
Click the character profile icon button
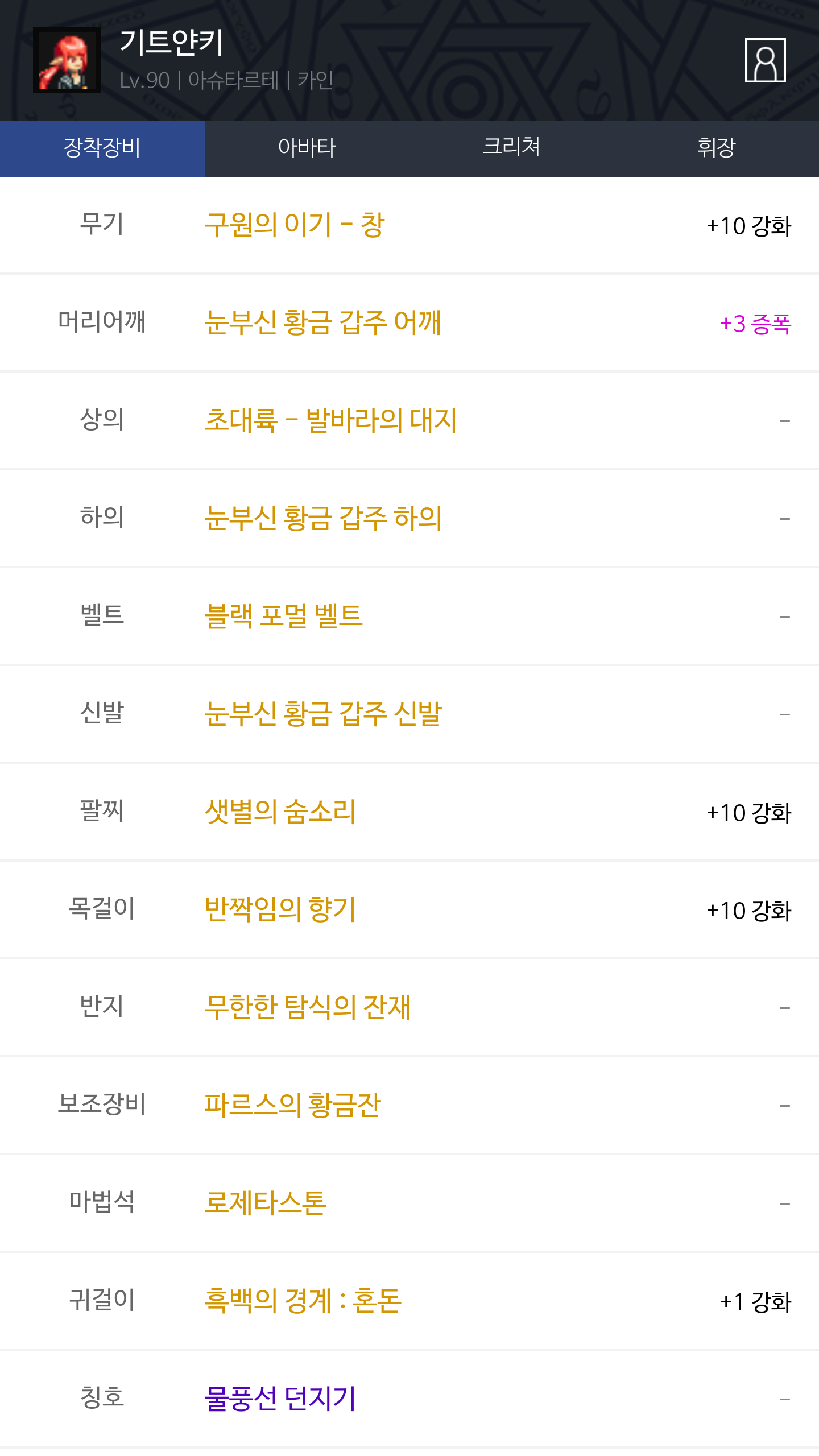click(765, 60)
